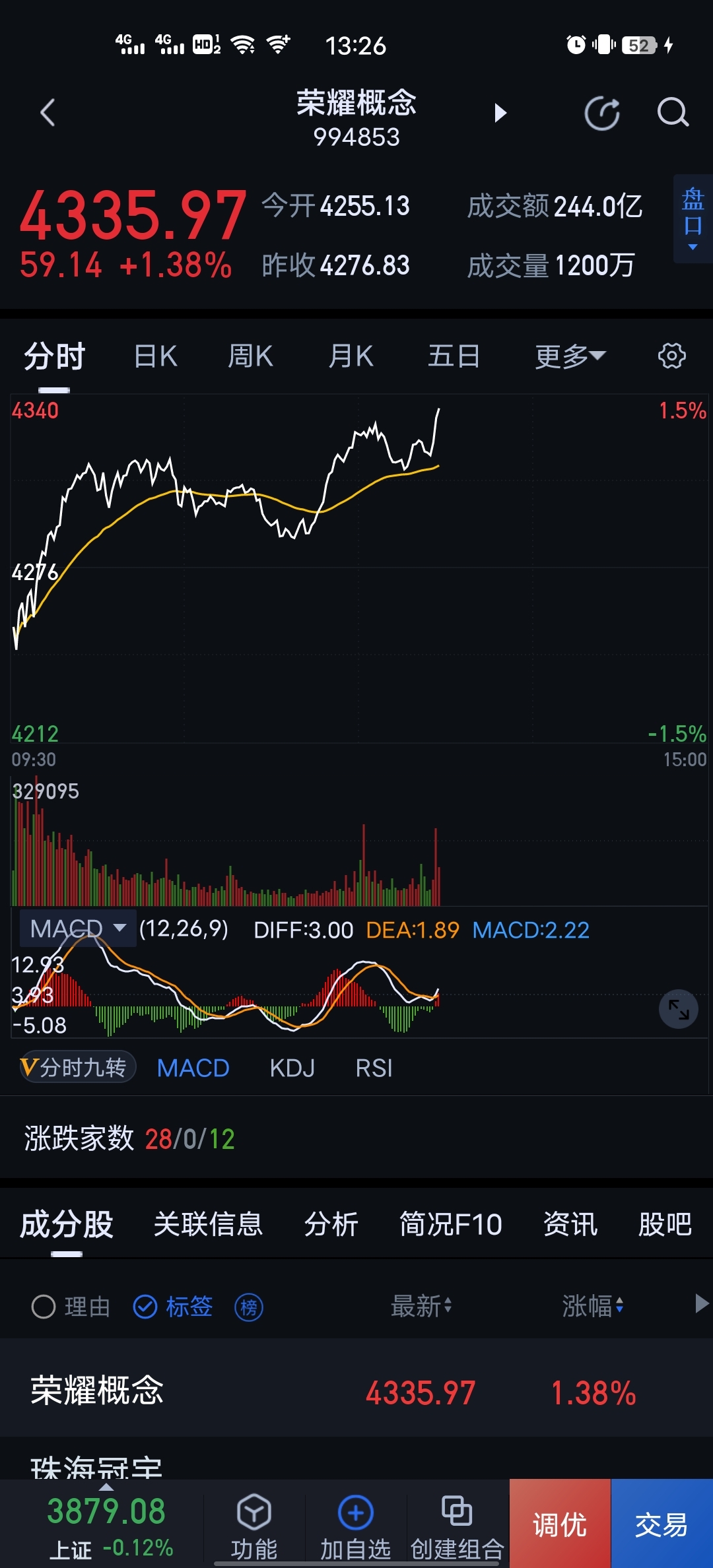713x1568 pixels.
Task: Tap the back arrow icon
Action: click(47, 113)
